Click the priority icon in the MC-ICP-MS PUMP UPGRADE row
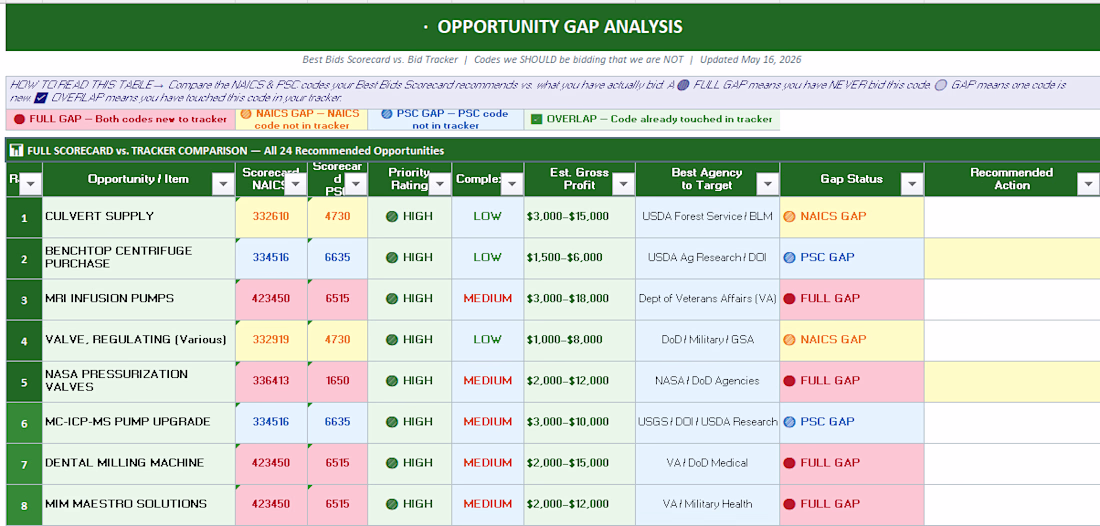 [392, 422]
